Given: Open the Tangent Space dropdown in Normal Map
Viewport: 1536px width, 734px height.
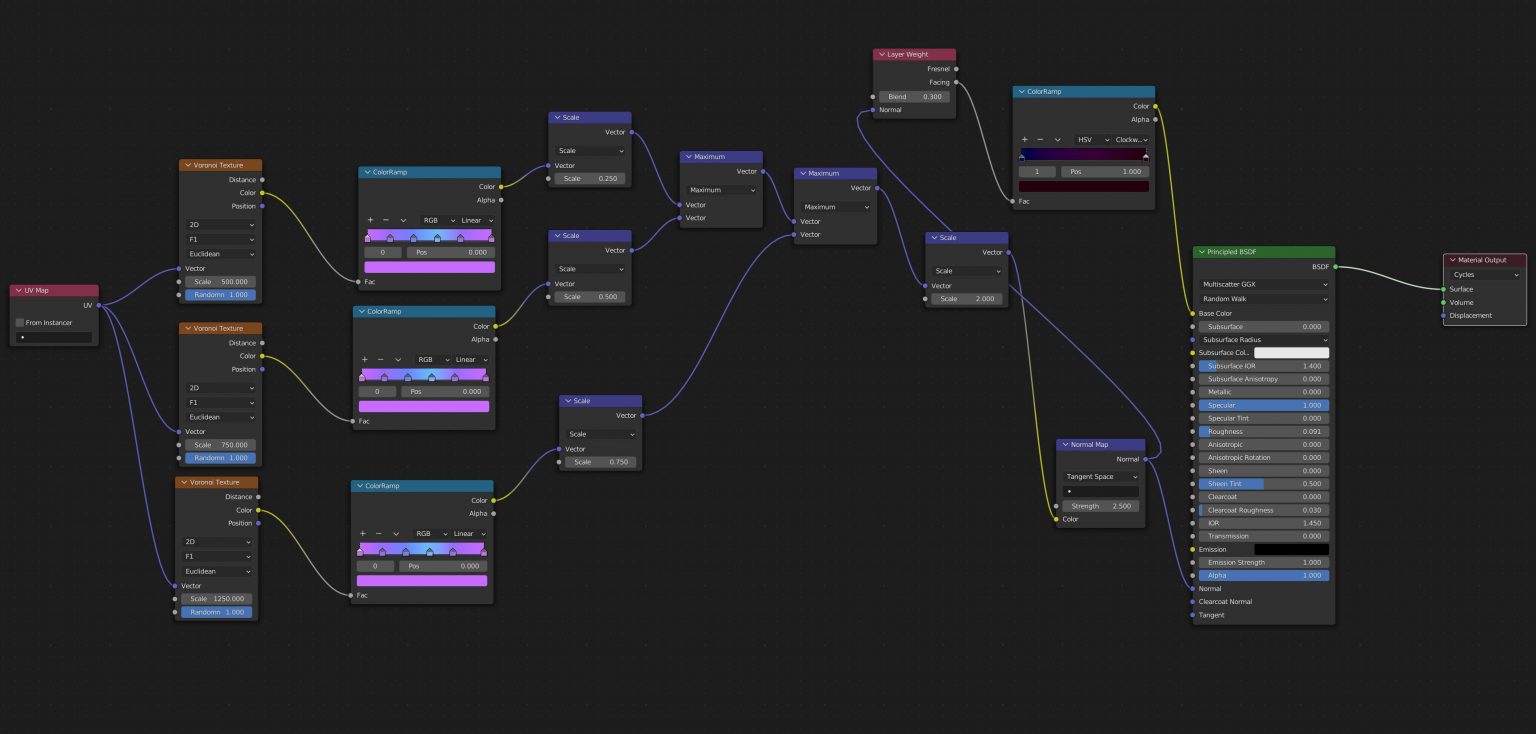Looking at the screenshot, I should coord(1101,477).
